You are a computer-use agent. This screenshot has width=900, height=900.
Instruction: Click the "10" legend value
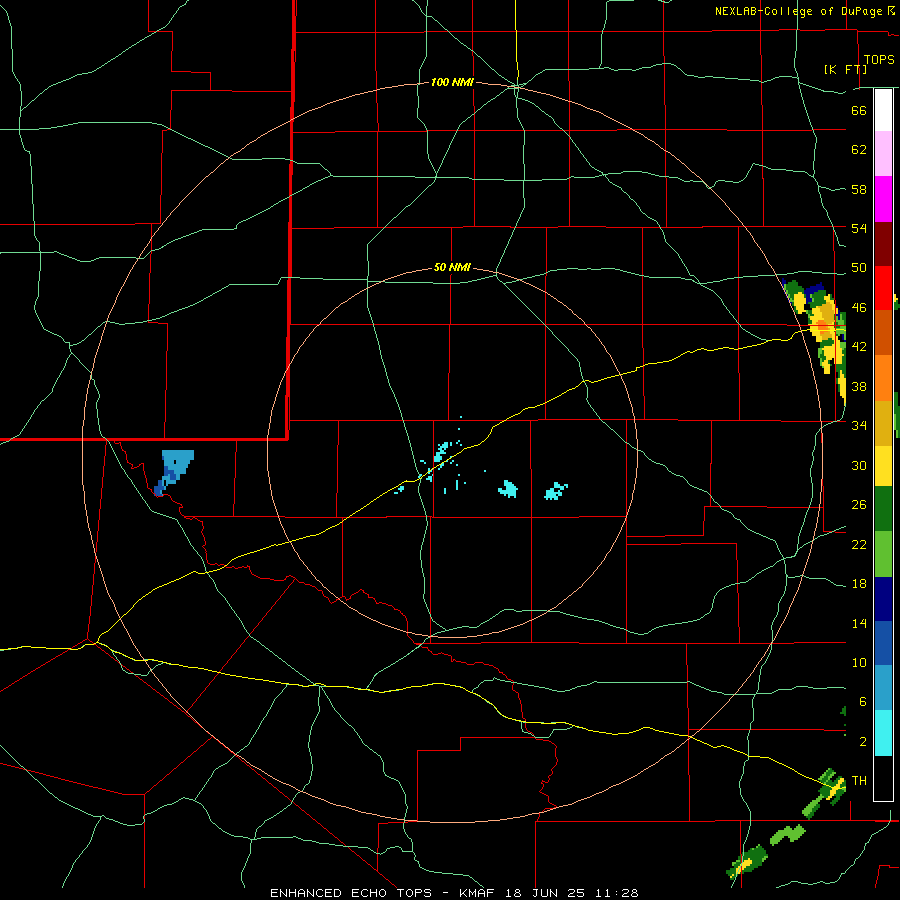tap(859, 663)
